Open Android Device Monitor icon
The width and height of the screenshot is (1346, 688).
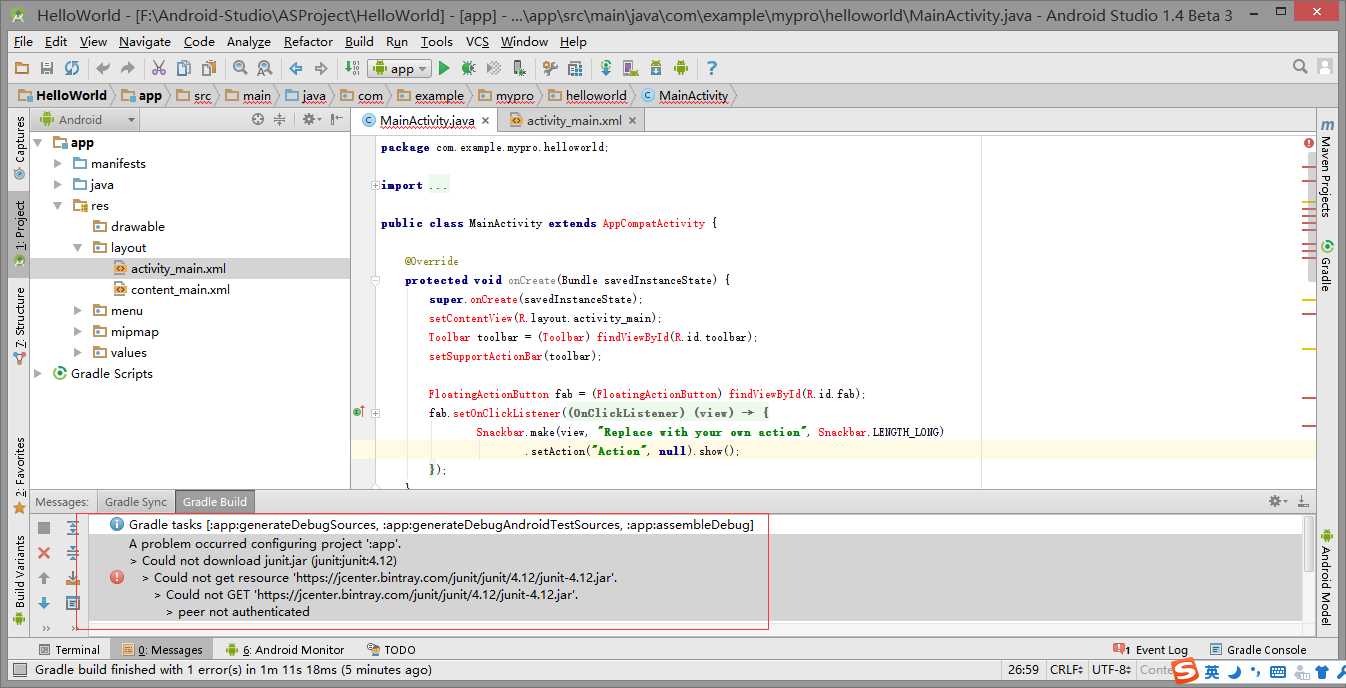pyautogui.click(x=681, y=68)
